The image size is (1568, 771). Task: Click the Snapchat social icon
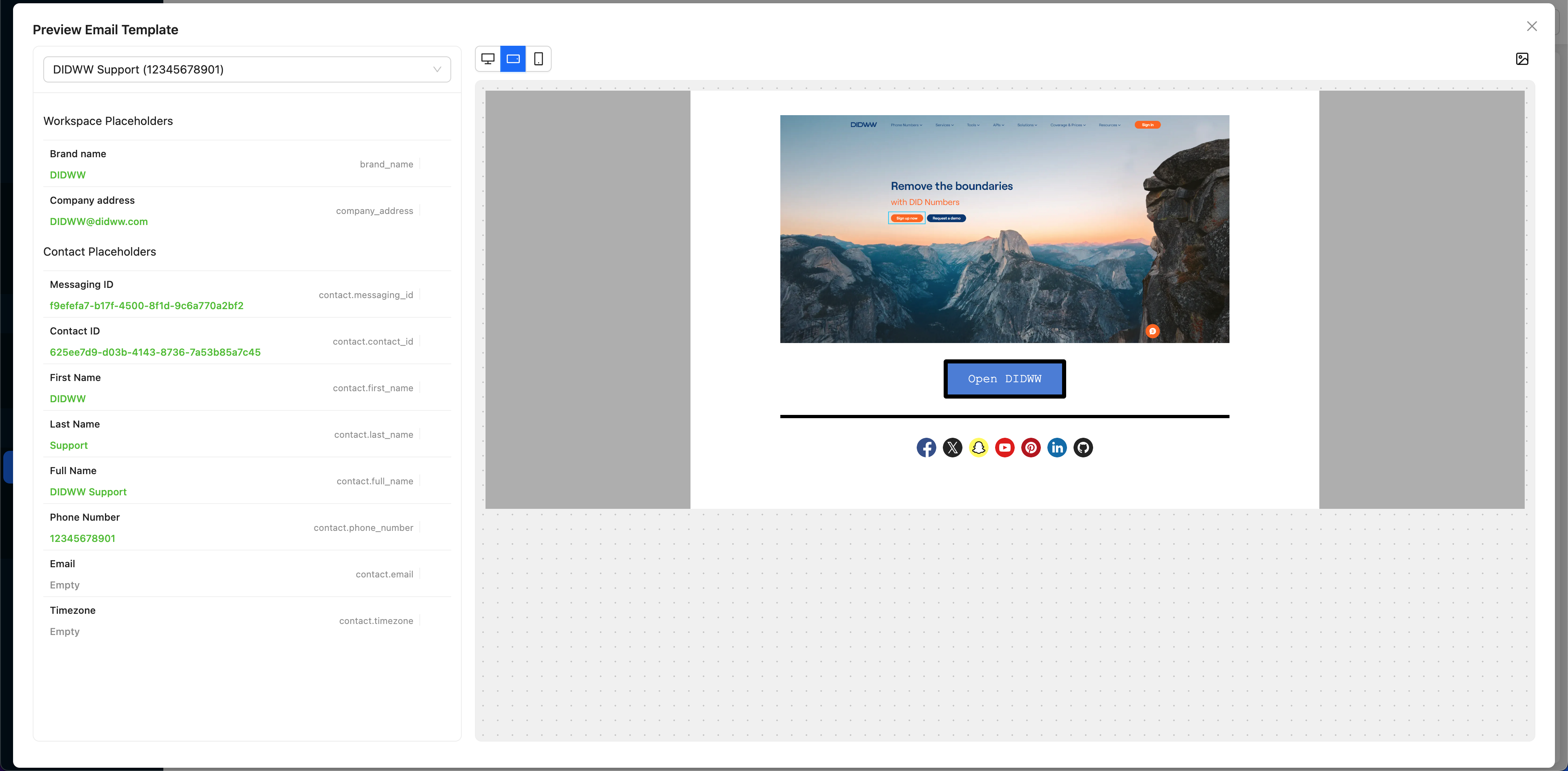pos(978,448)
